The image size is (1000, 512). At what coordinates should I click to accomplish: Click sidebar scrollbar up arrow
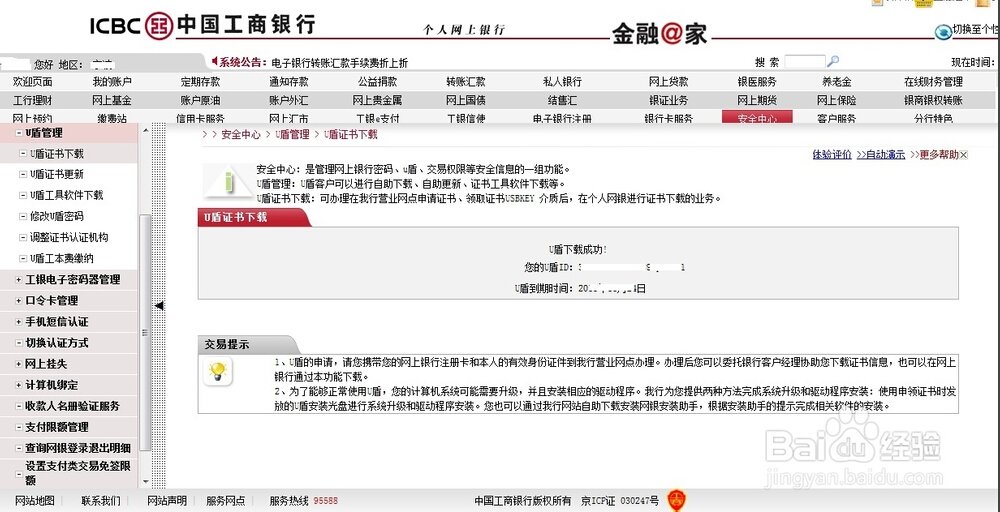pyautogui.click(x=145, y=130)
